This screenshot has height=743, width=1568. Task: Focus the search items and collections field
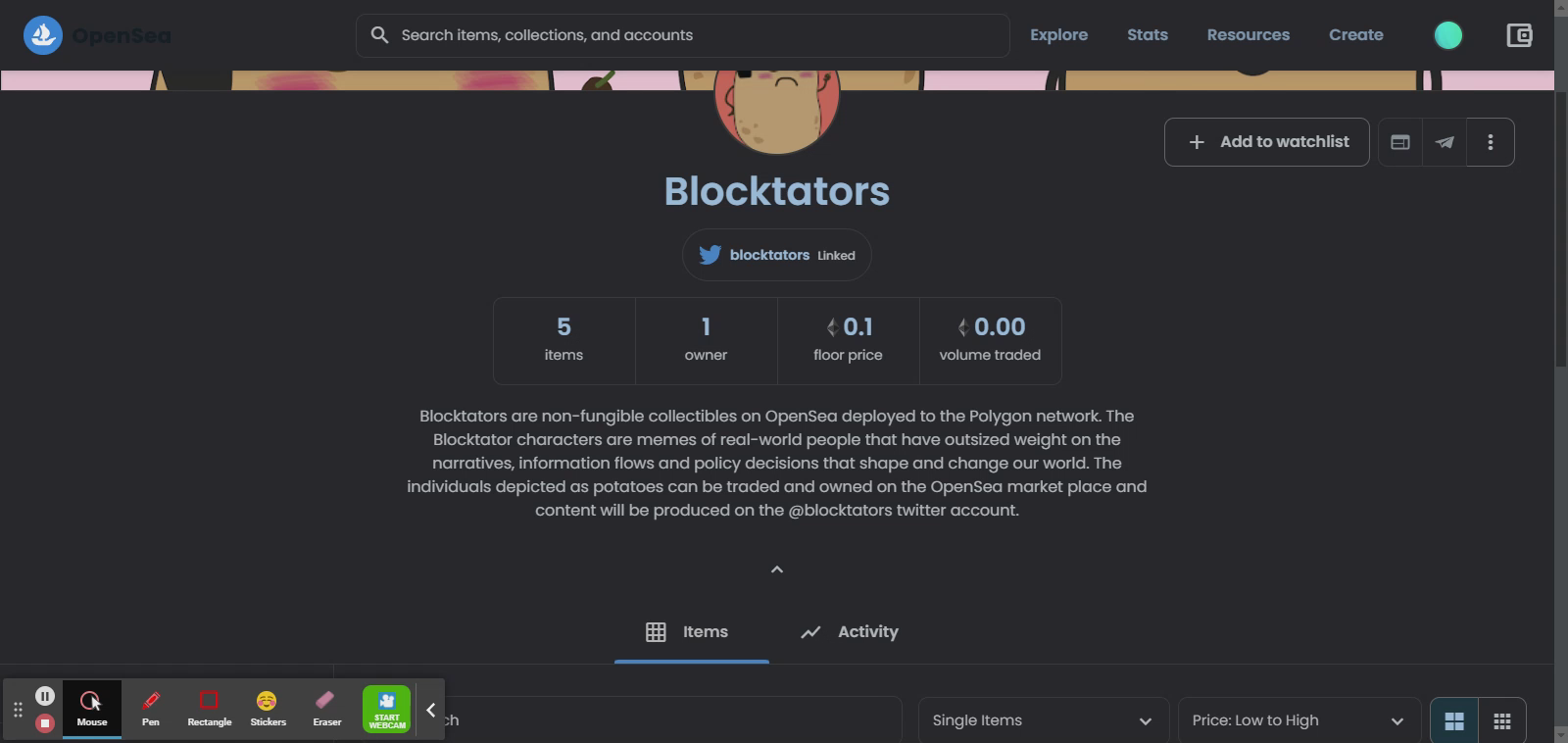pos(683,35)
